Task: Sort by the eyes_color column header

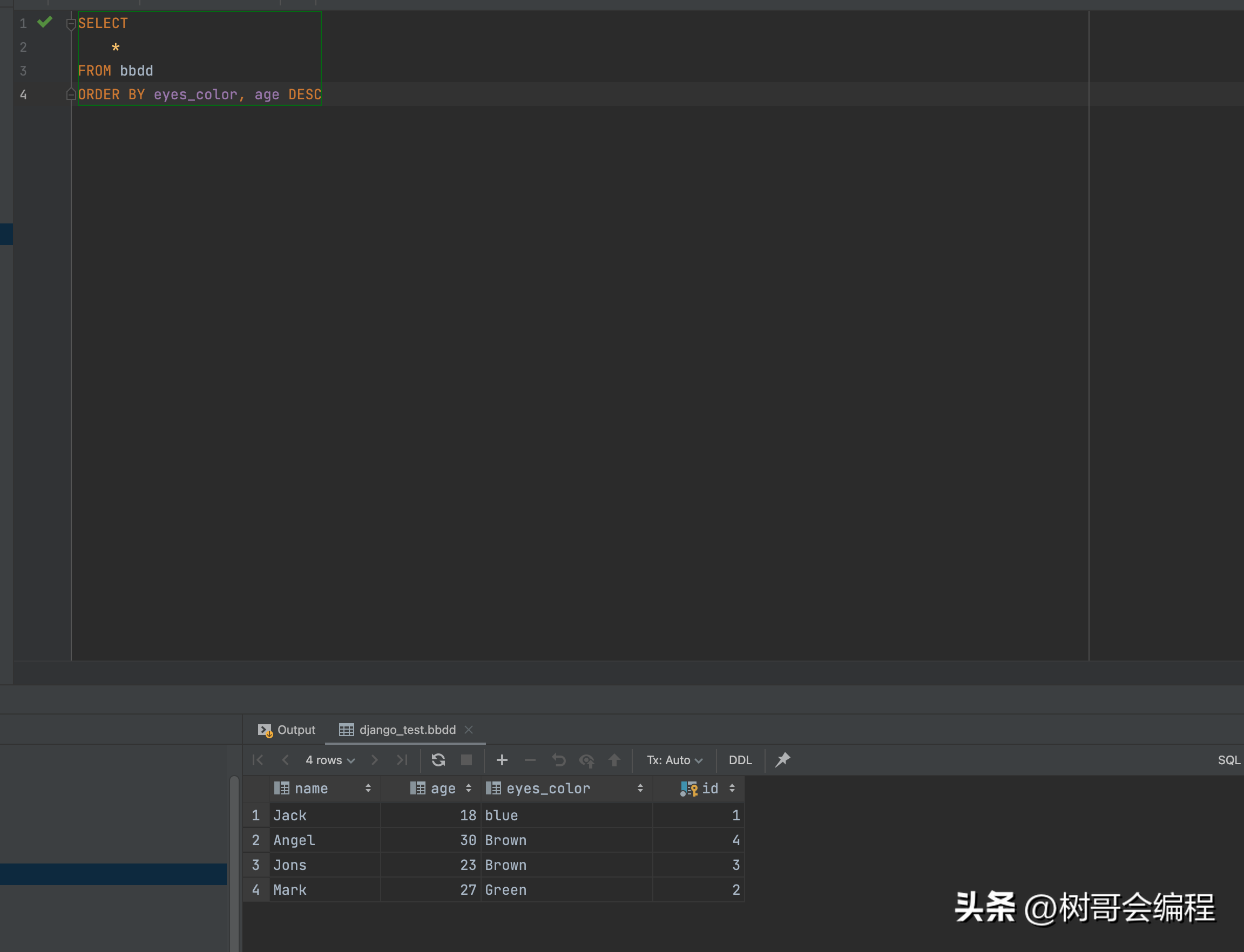Action: 566,788
